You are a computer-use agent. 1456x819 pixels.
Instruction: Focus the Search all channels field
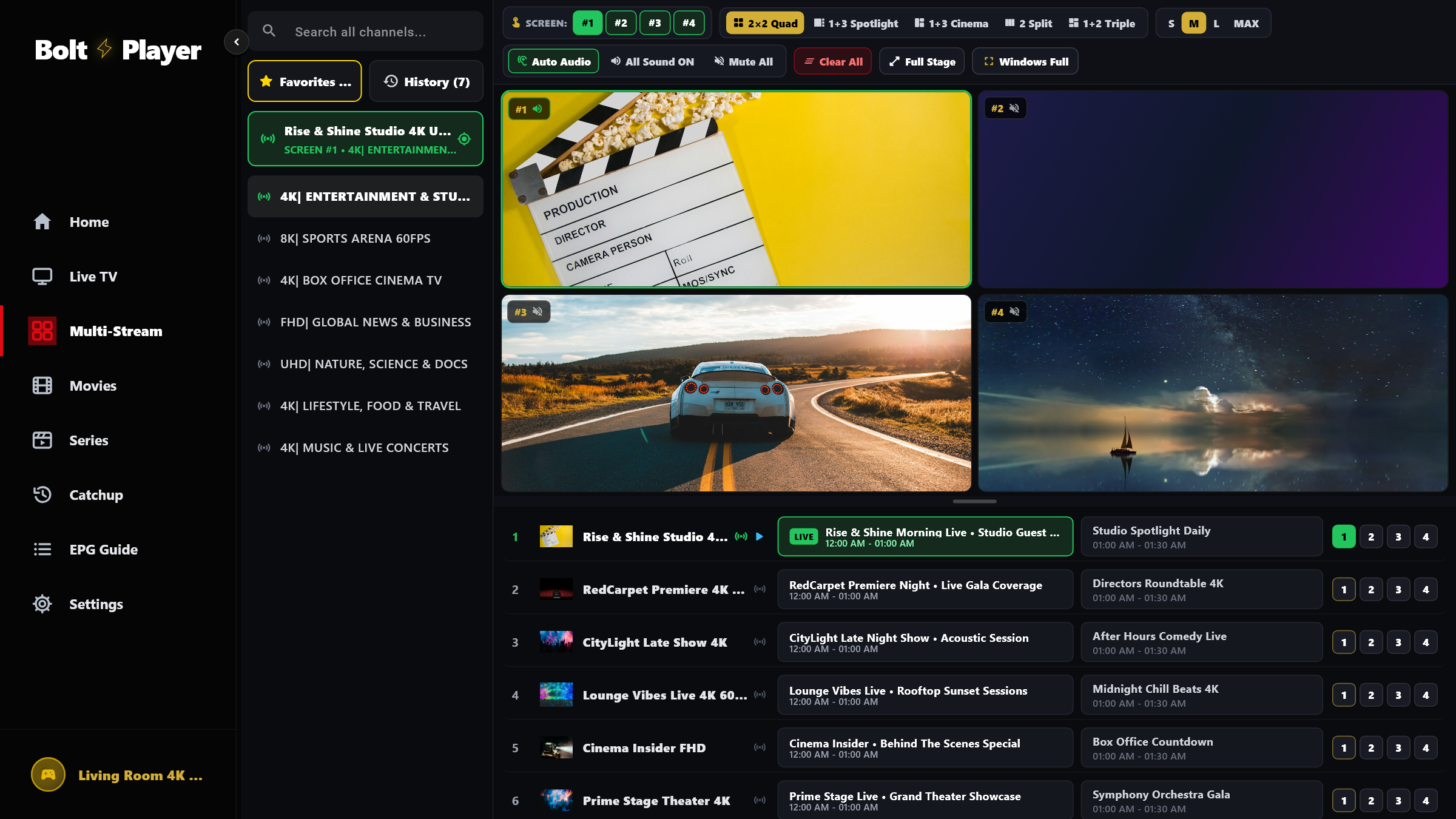tap(365, 32)
